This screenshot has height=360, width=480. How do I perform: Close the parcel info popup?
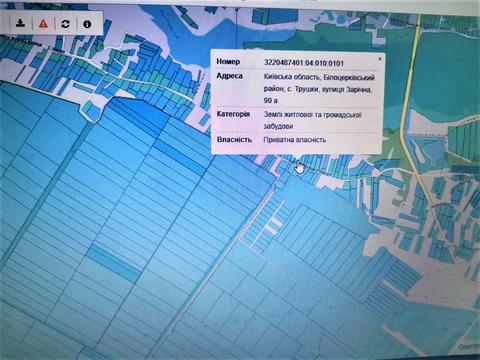click(x=379, y=59)
